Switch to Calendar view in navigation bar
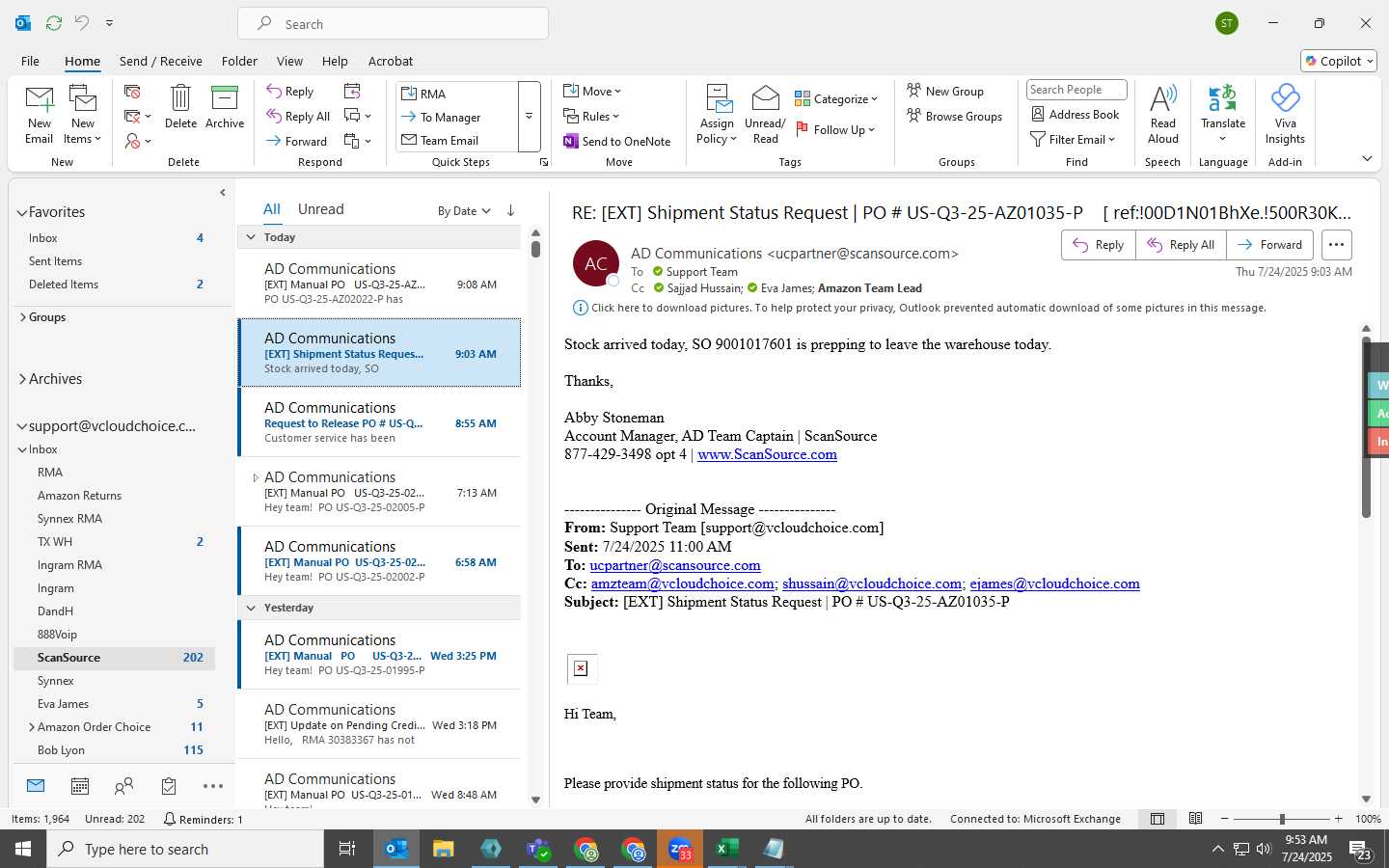Image resolution: width=1389 pixels, height=868 pixels. coord(80,786)
